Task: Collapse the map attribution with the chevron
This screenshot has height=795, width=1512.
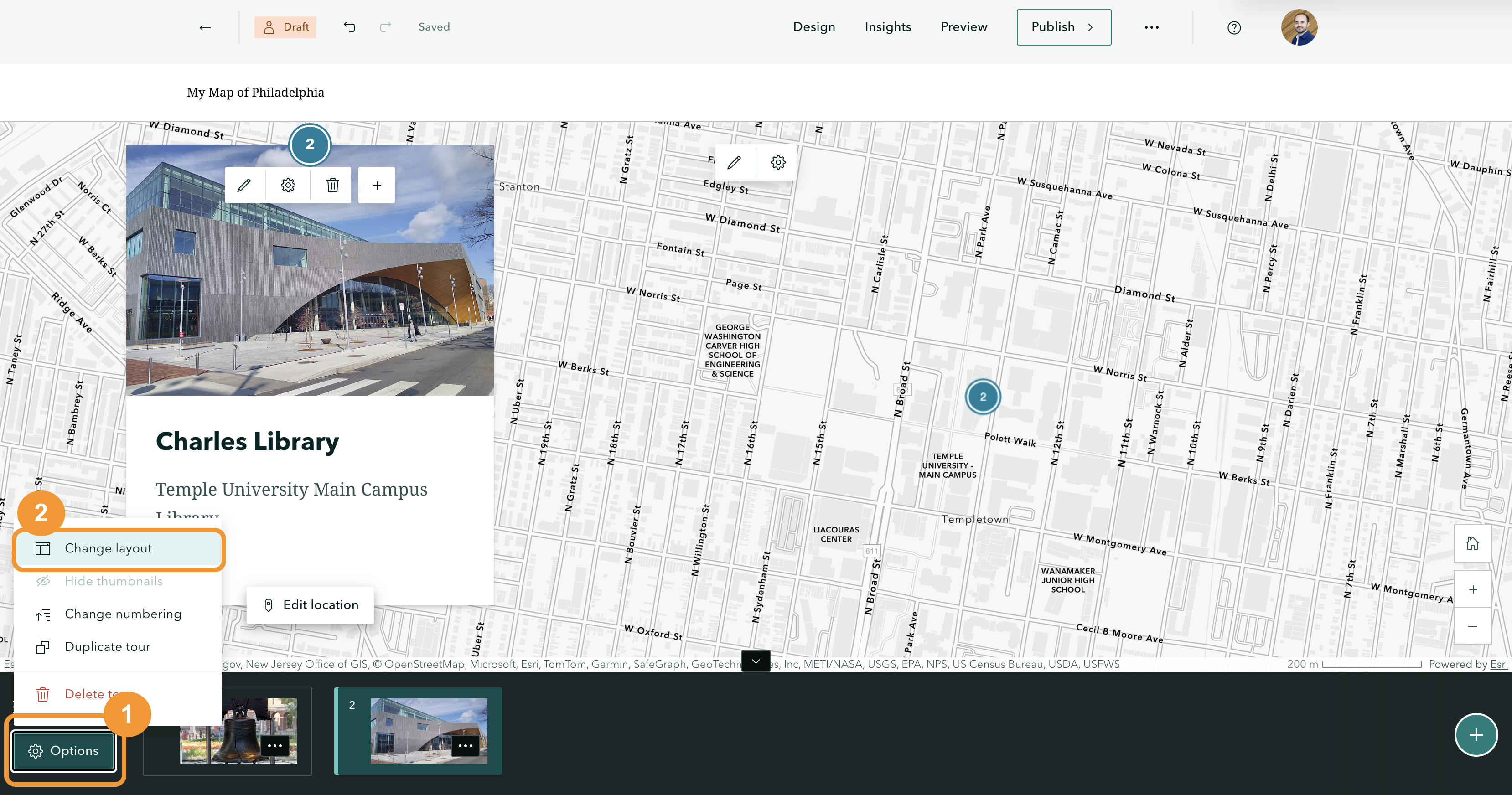Action: pos(756,661)
